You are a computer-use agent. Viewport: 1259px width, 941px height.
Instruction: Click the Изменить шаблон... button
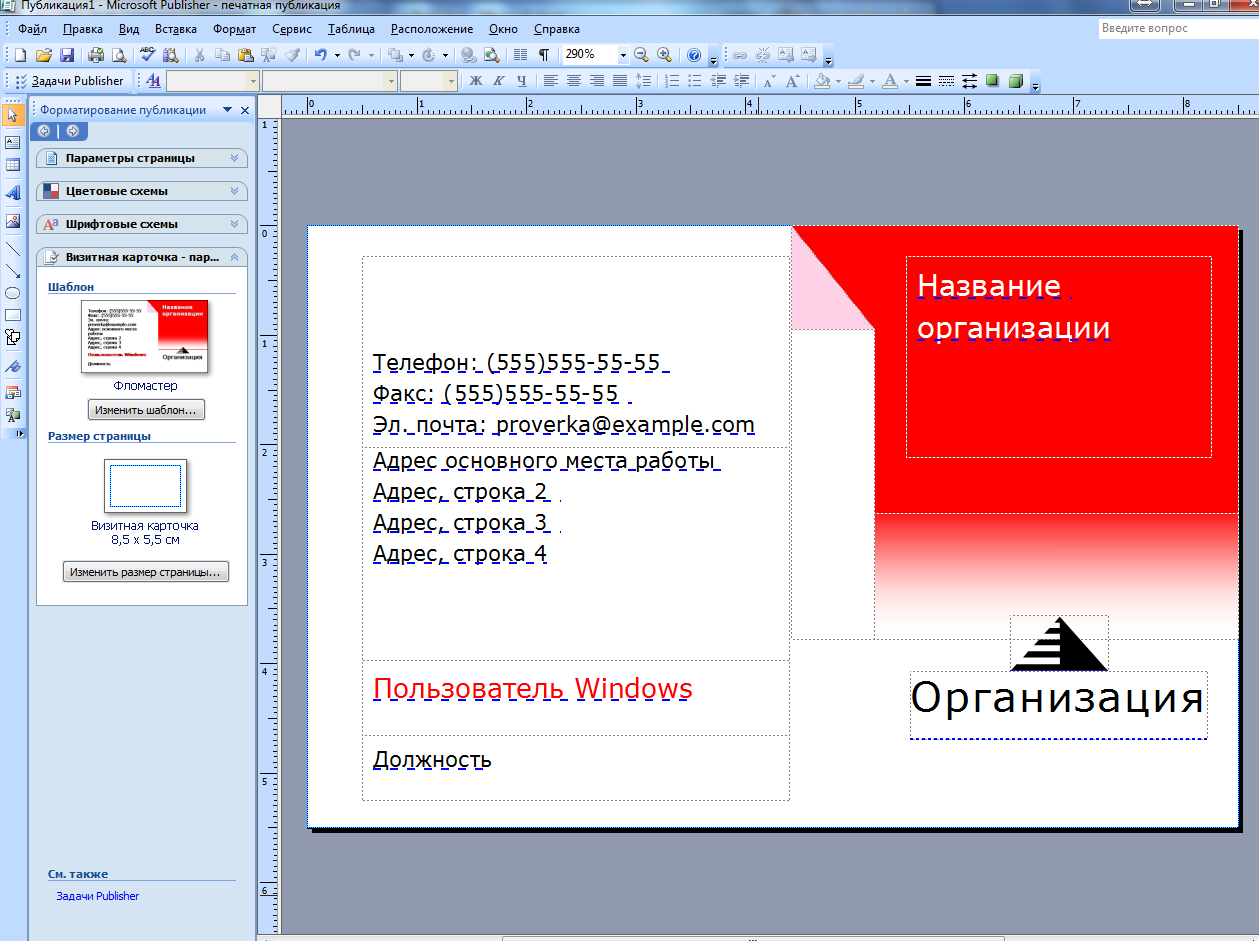pos(146,410)
